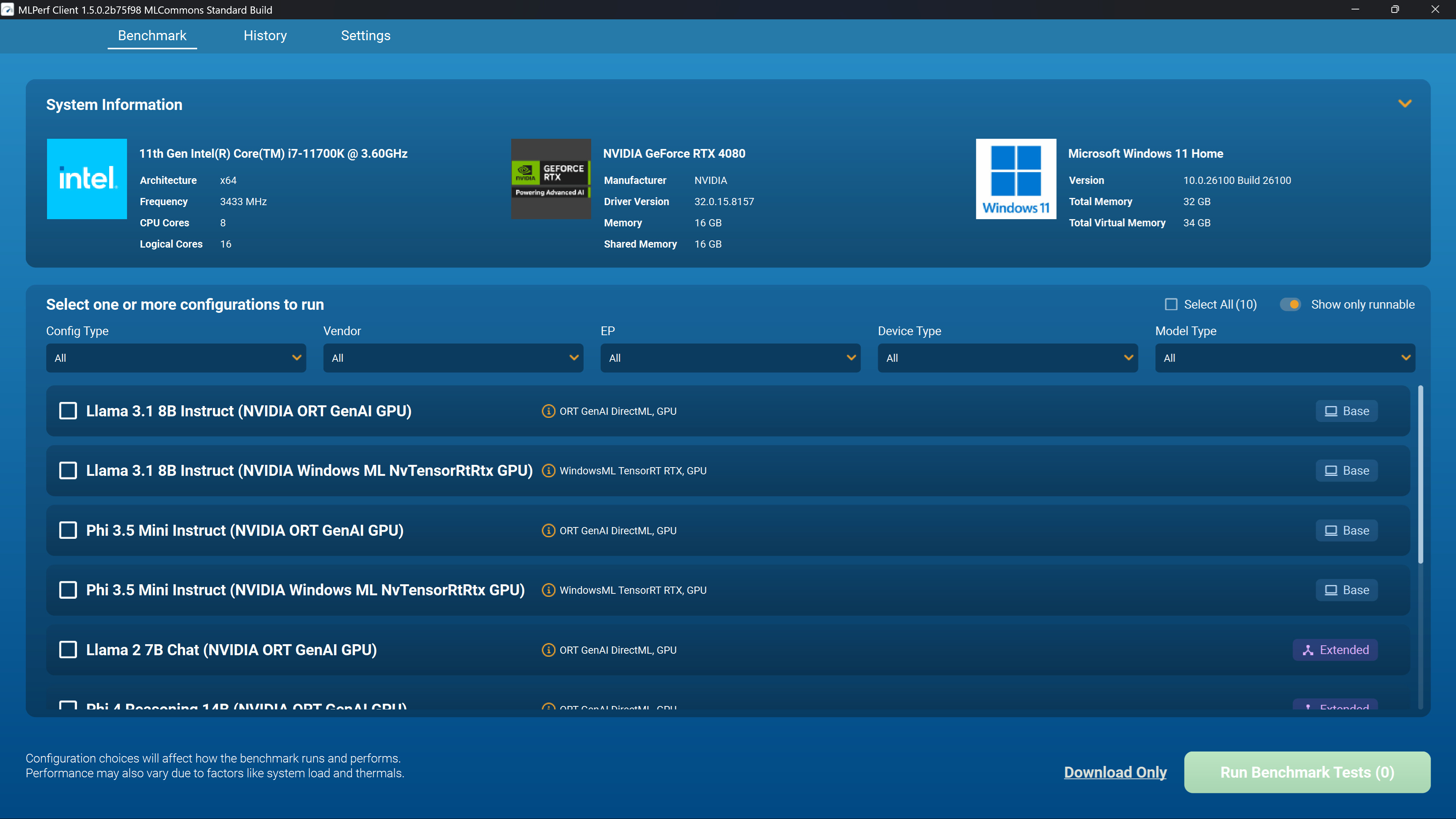
Task: Click Microsoft Windows 11 Home heading
Action: pos(1146,154)
